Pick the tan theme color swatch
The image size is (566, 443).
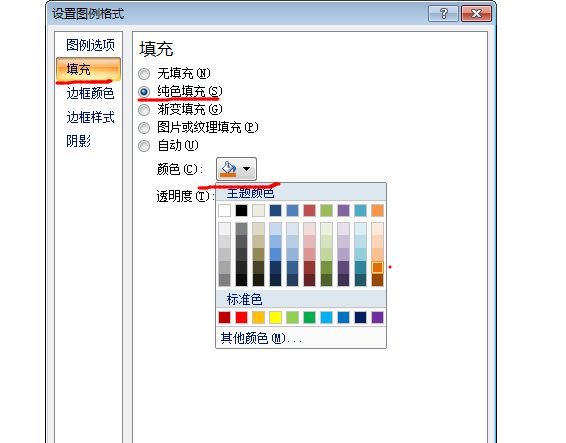[x=258, y=210]
